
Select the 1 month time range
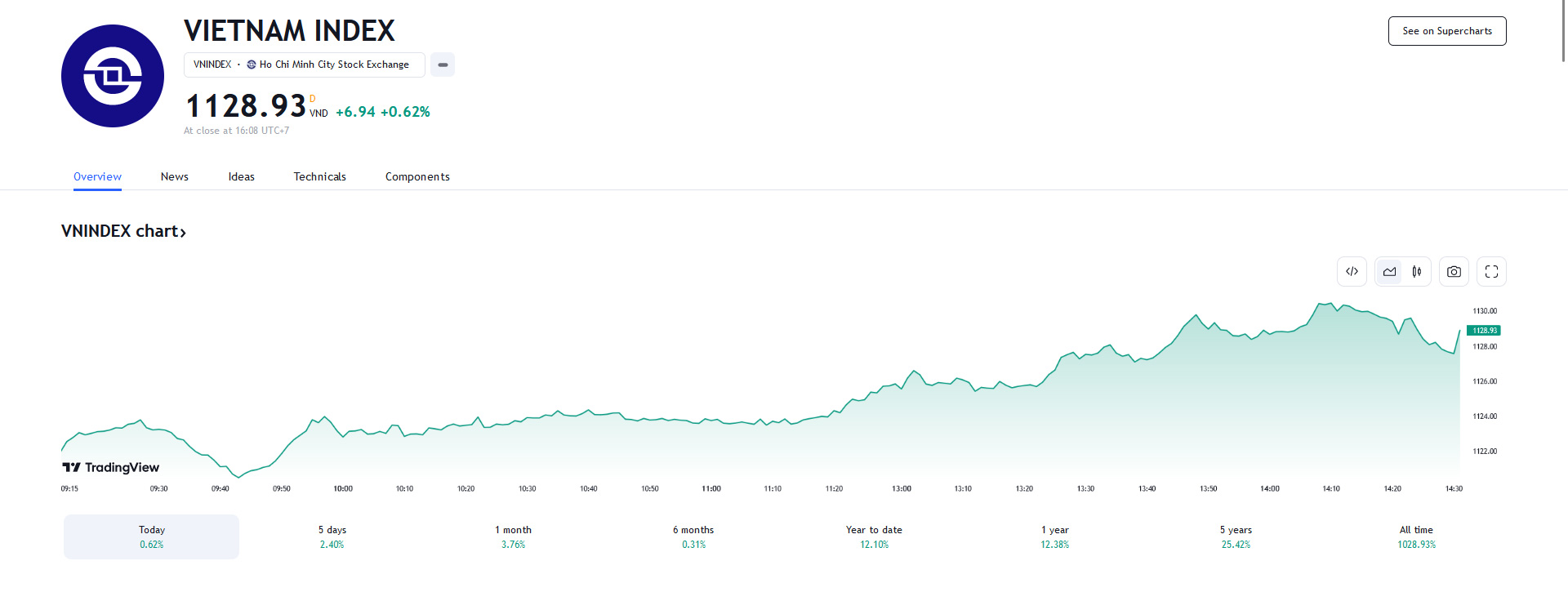pyautogui.click(x=513, y=536)
